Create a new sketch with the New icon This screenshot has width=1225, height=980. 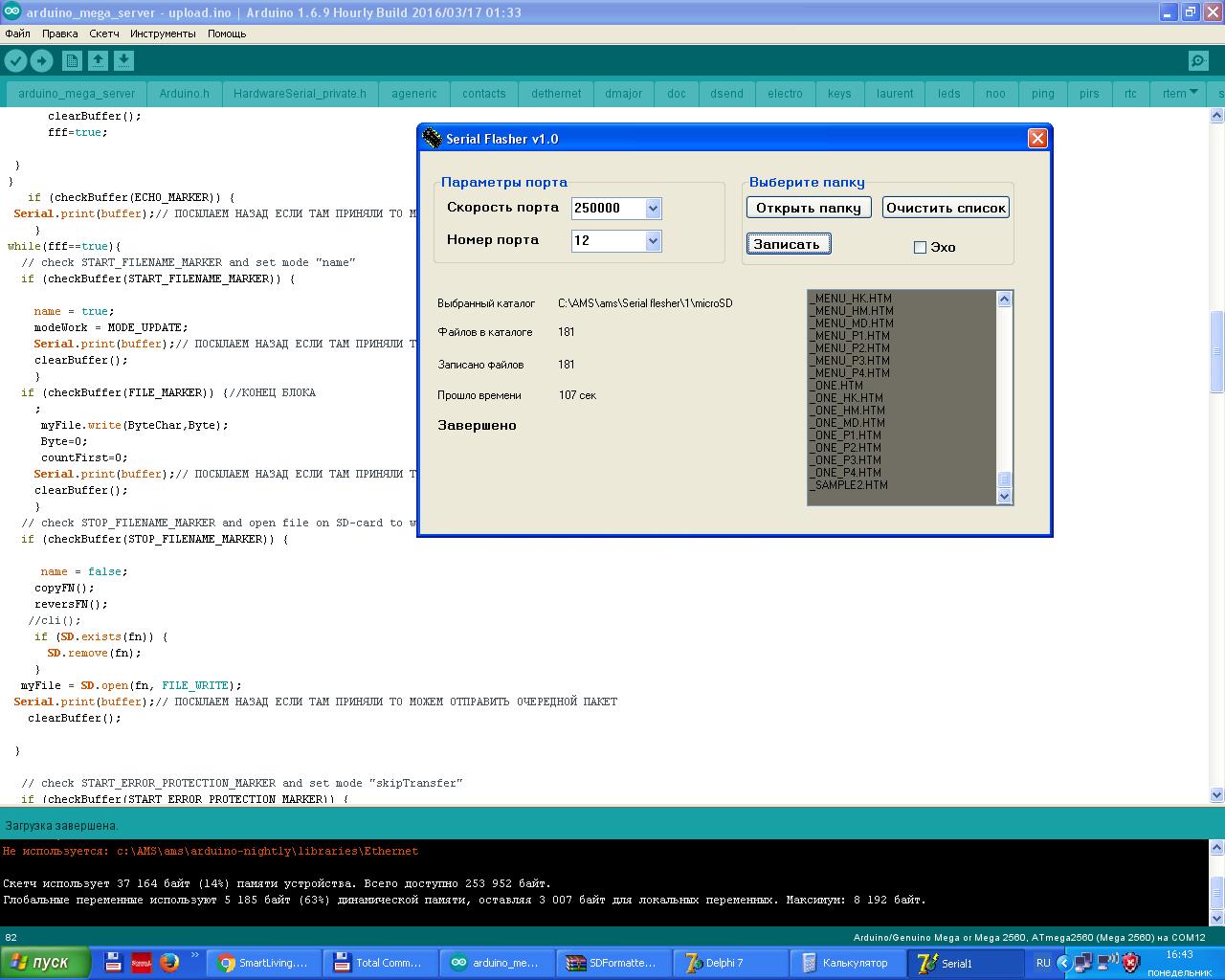(x=72, y=61)
